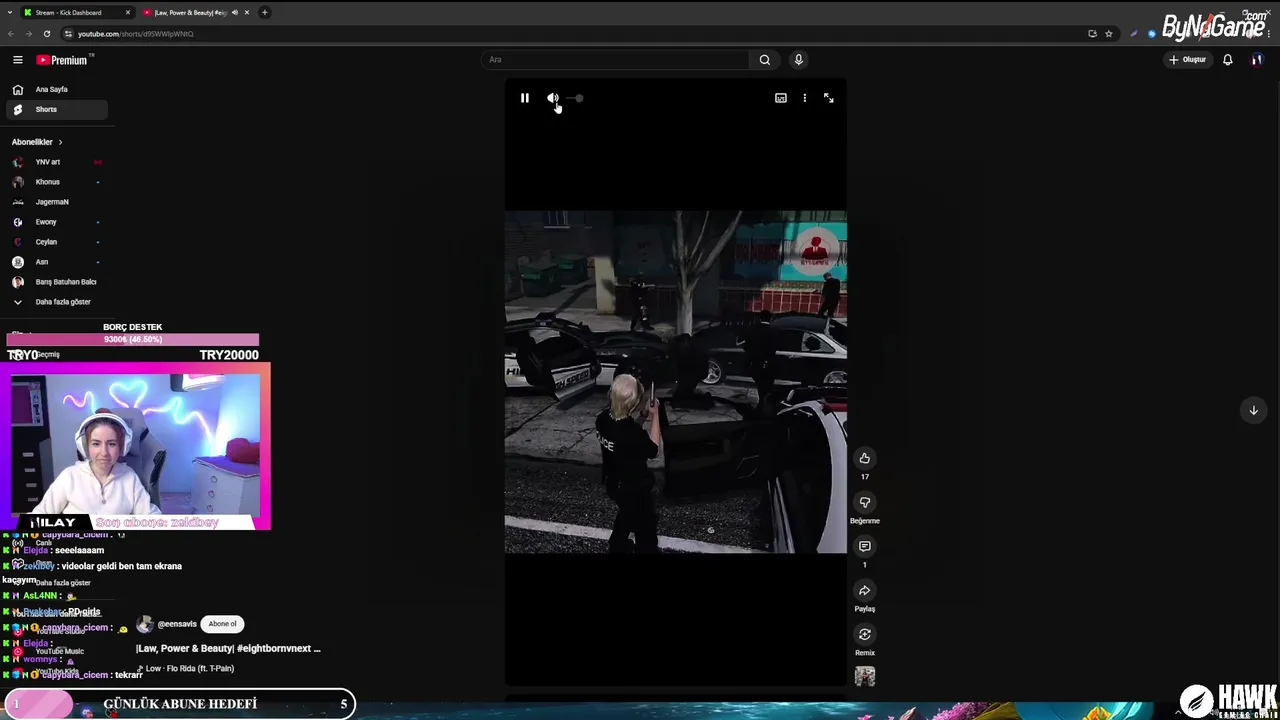Open the Ewony channel
This screenshot has width=1280, height=720.
pyautogui.click(x=58, y=222)
